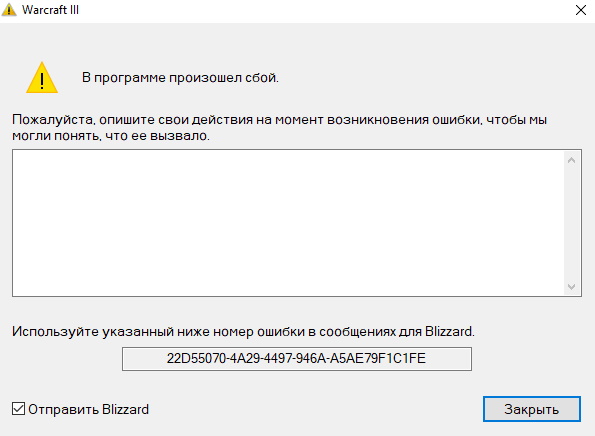Uncheck the Отправить Blizzard checkbox
Image resolution: width=595 pixels, height=436 pixels.
click(x=18, y=409)
